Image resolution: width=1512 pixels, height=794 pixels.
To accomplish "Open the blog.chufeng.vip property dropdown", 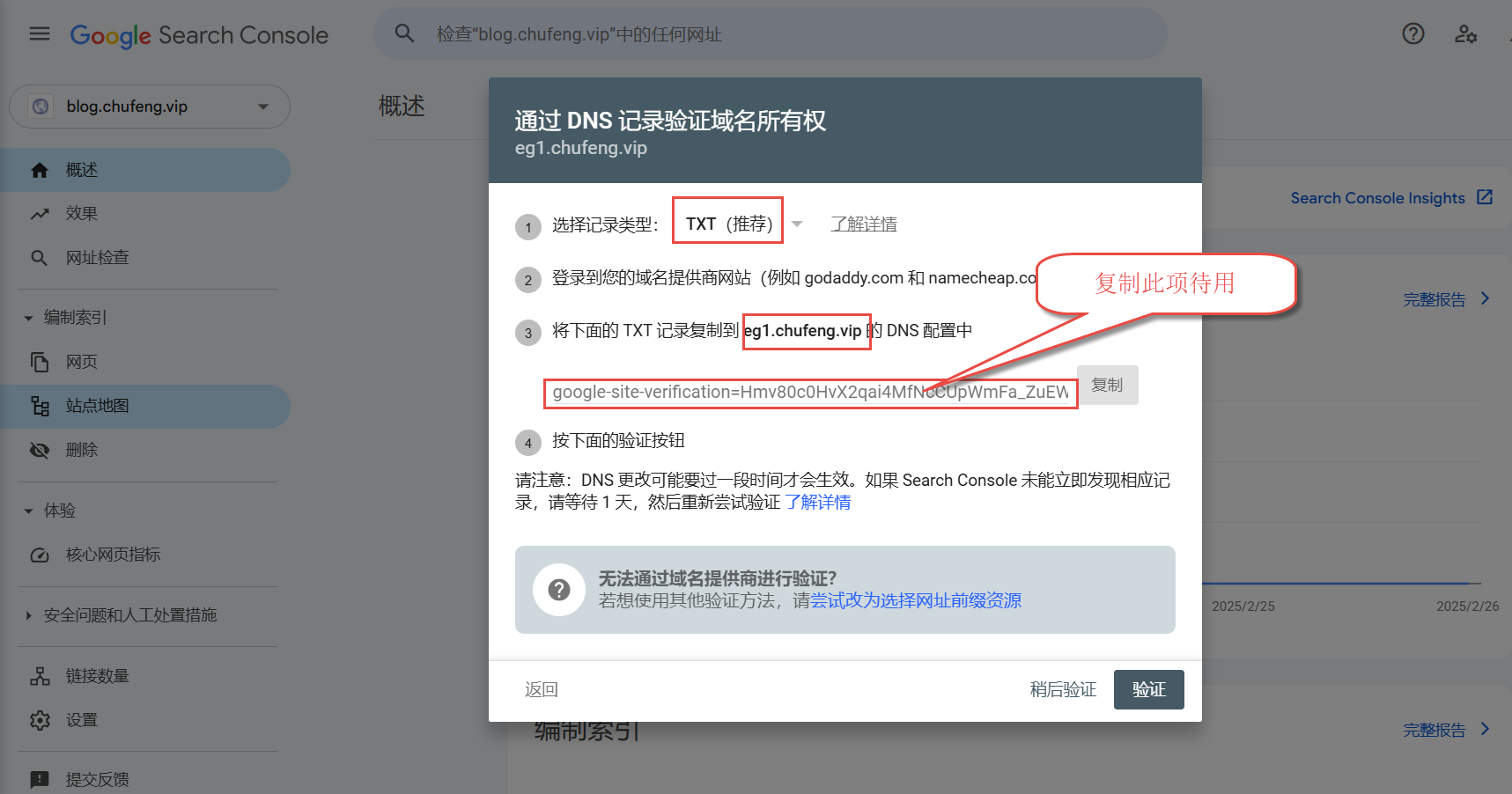I will 150,107.
